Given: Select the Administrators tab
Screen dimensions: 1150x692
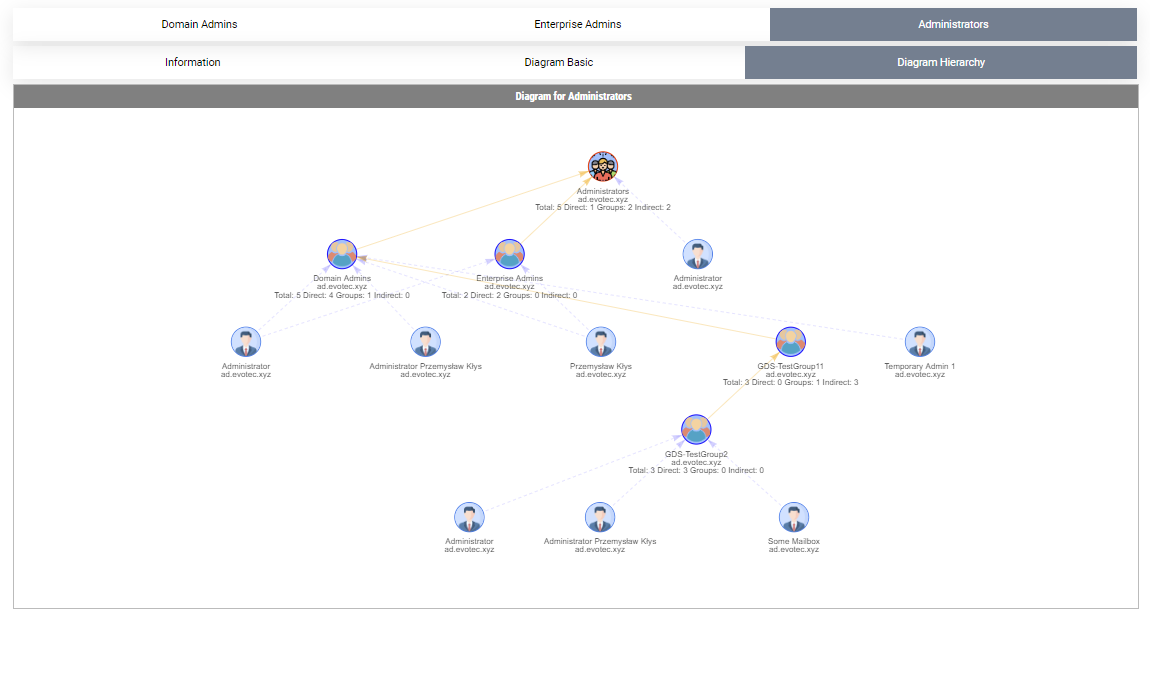Looking at the screenshot, I should (x=954, y=23).
